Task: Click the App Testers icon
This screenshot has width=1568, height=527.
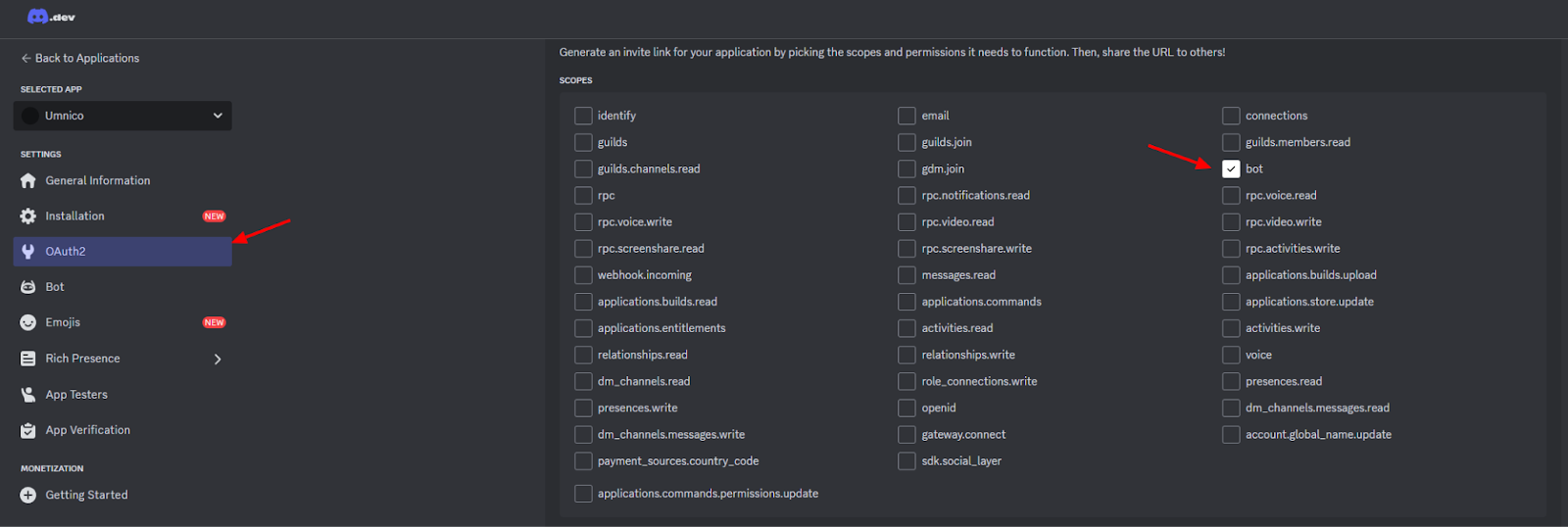Action: pos(28,395)
